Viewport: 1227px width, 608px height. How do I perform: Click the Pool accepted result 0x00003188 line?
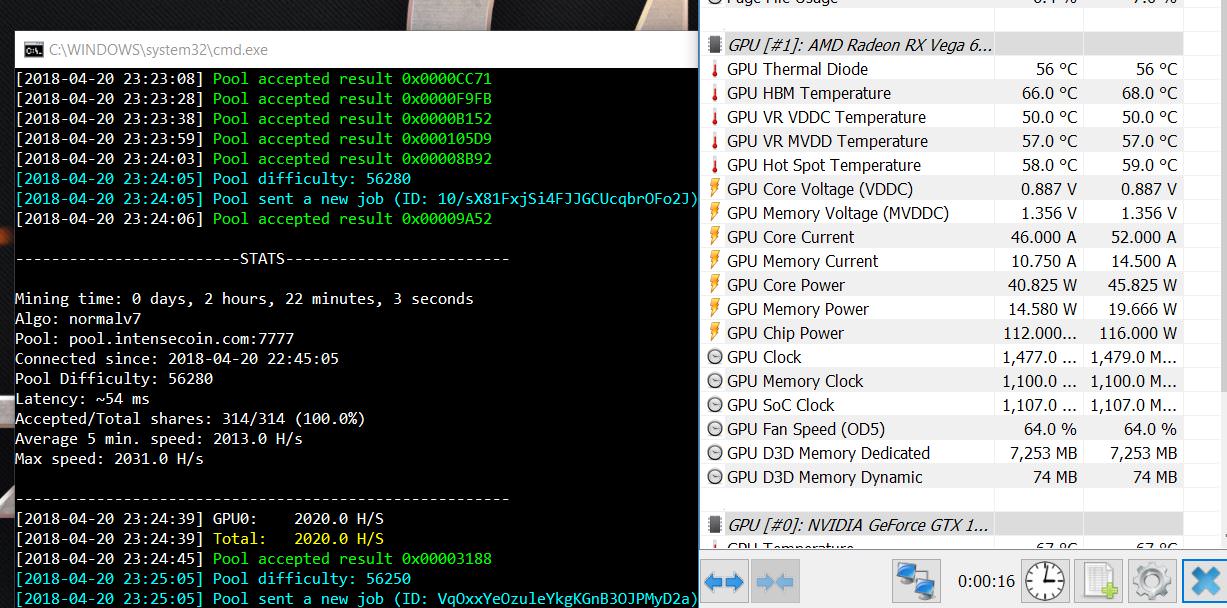(x=254, y=559)
